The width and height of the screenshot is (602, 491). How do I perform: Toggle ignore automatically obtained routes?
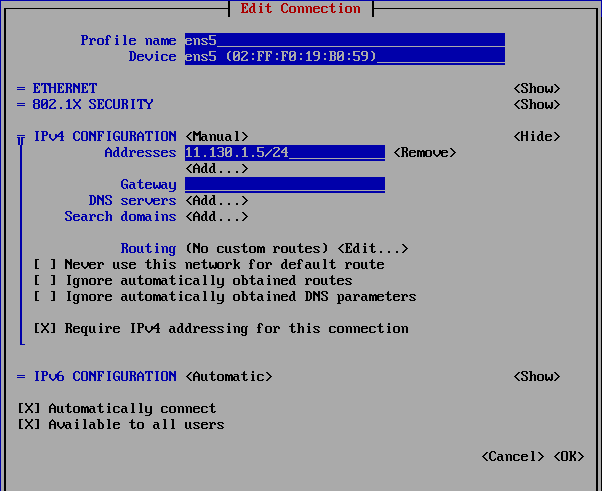pos(44,280)
